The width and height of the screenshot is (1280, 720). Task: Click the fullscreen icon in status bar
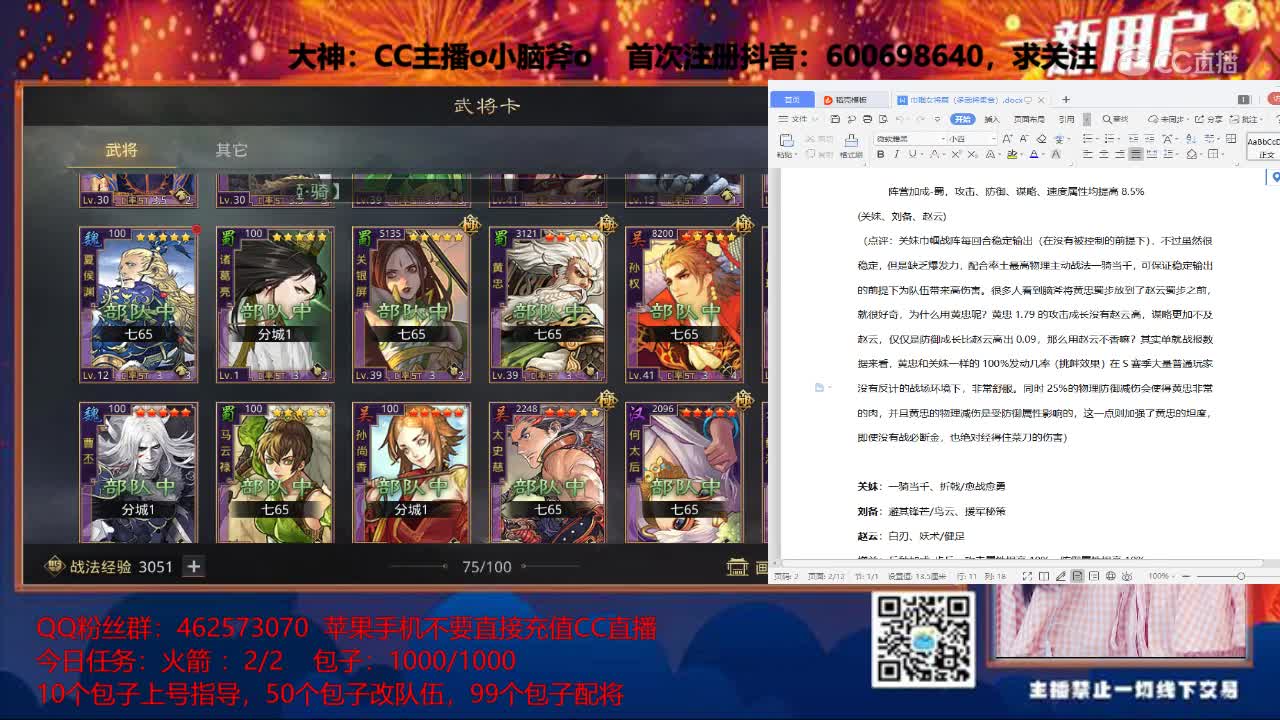[x=1027, y=576]
